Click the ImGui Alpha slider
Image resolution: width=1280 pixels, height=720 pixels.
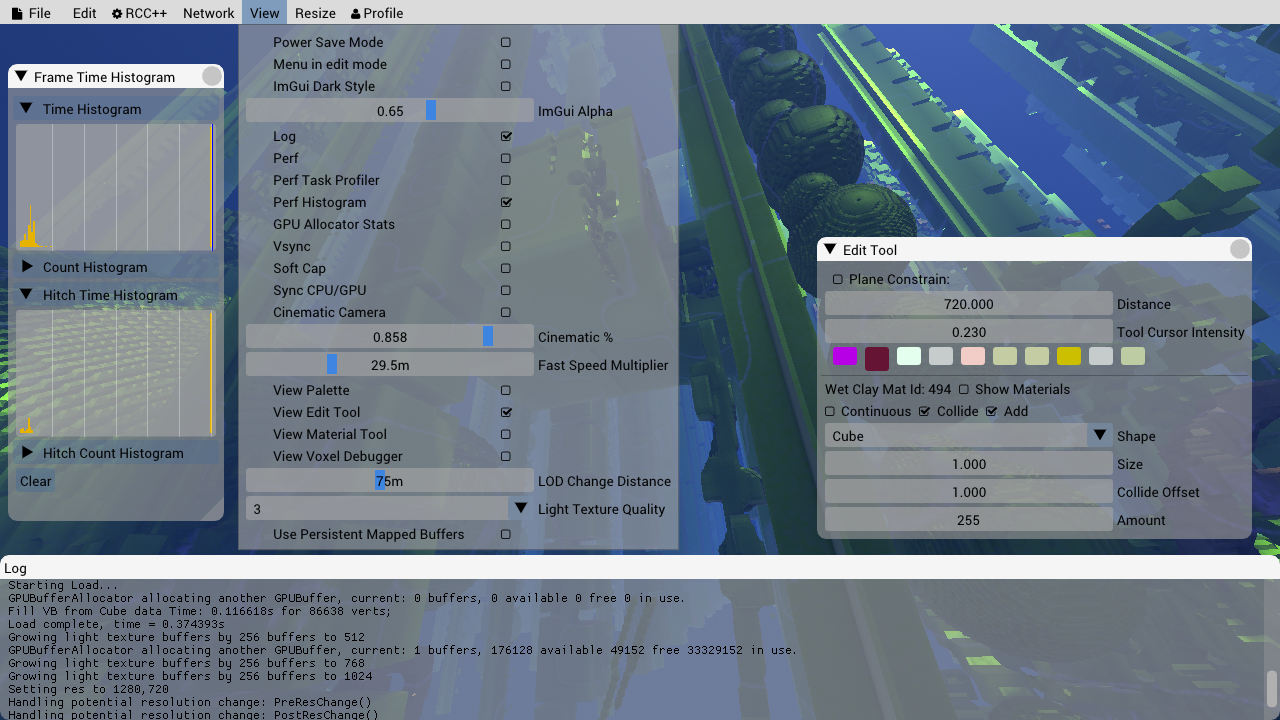(x=390, y=111)
